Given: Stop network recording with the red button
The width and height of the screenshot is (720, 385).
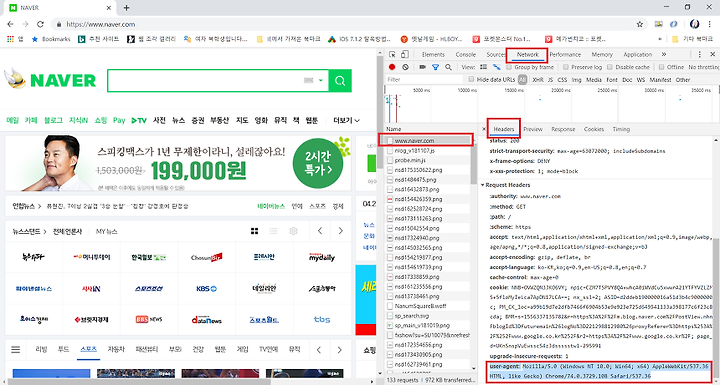Looking at the screenshot, I should point(392,67).
